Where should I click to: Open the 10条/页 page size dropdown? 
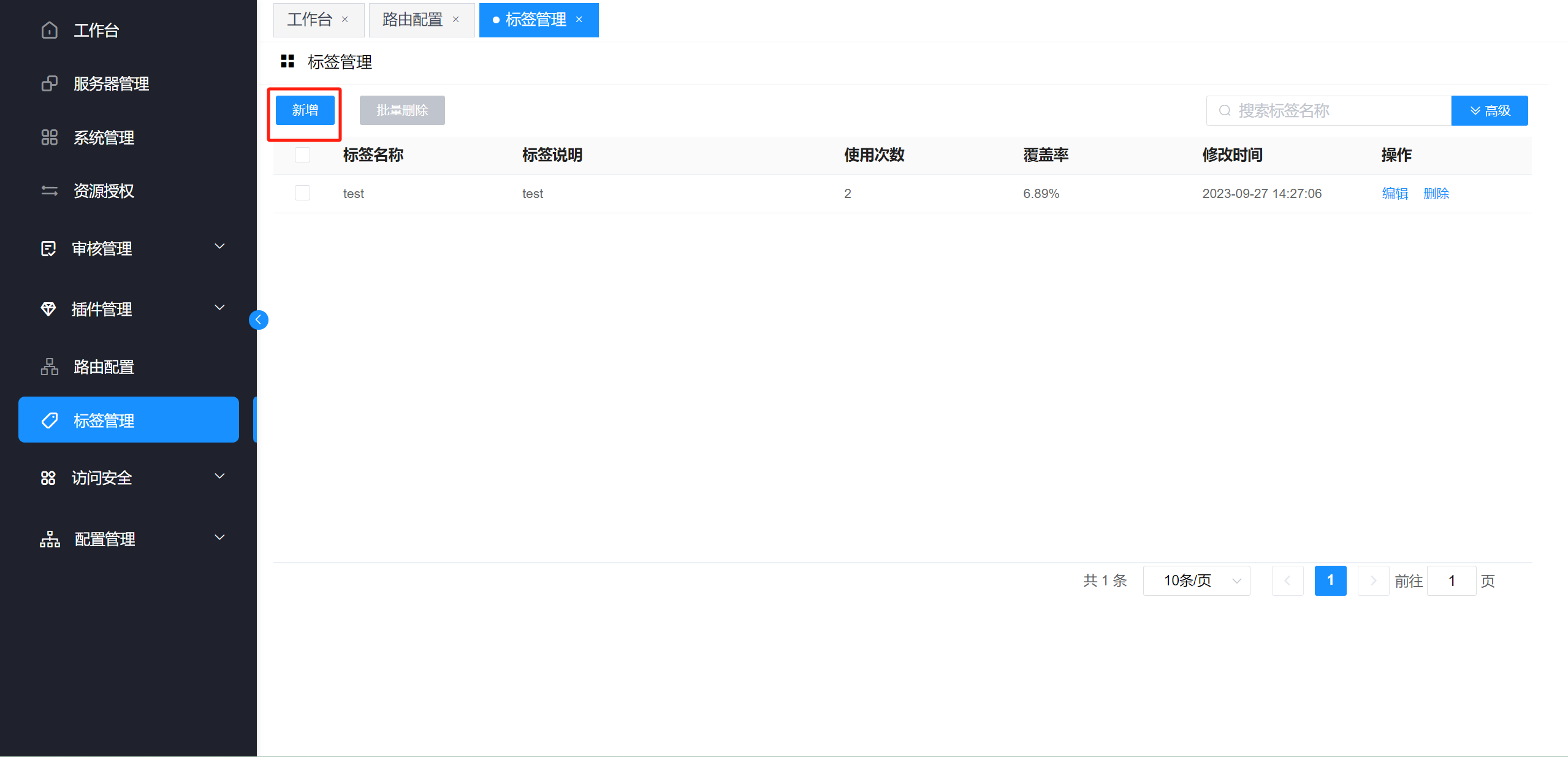(x=1197, y=580)
